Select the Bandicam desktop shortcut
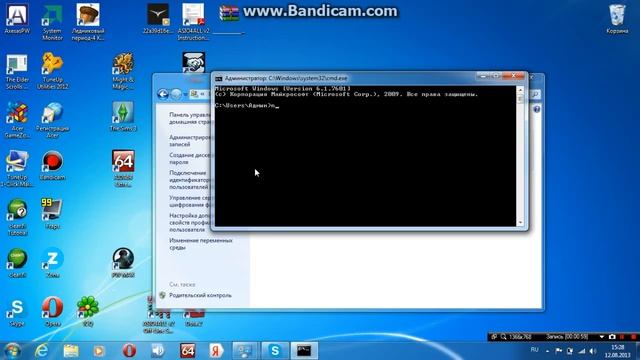The image size is (640, 360). click(52, 166)
